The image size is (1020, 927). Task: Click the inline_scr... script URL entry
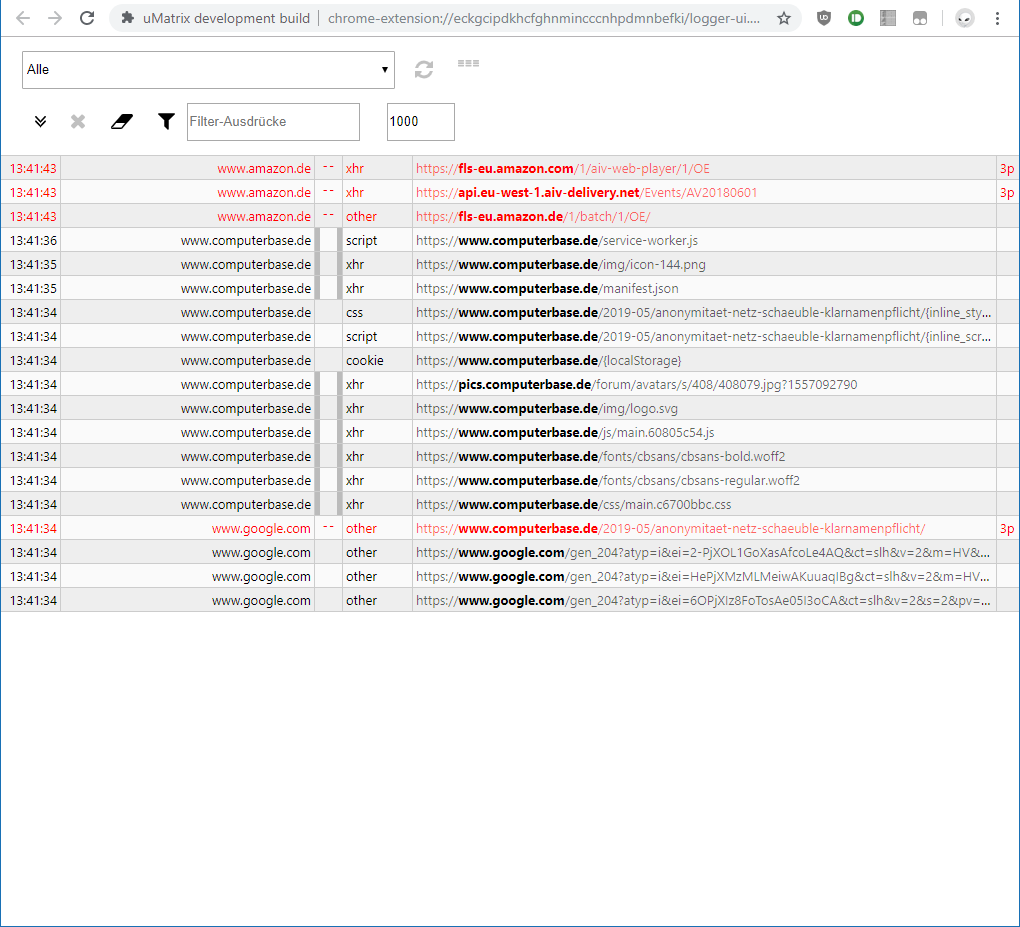pyautogui.click(x=703, y=337)
